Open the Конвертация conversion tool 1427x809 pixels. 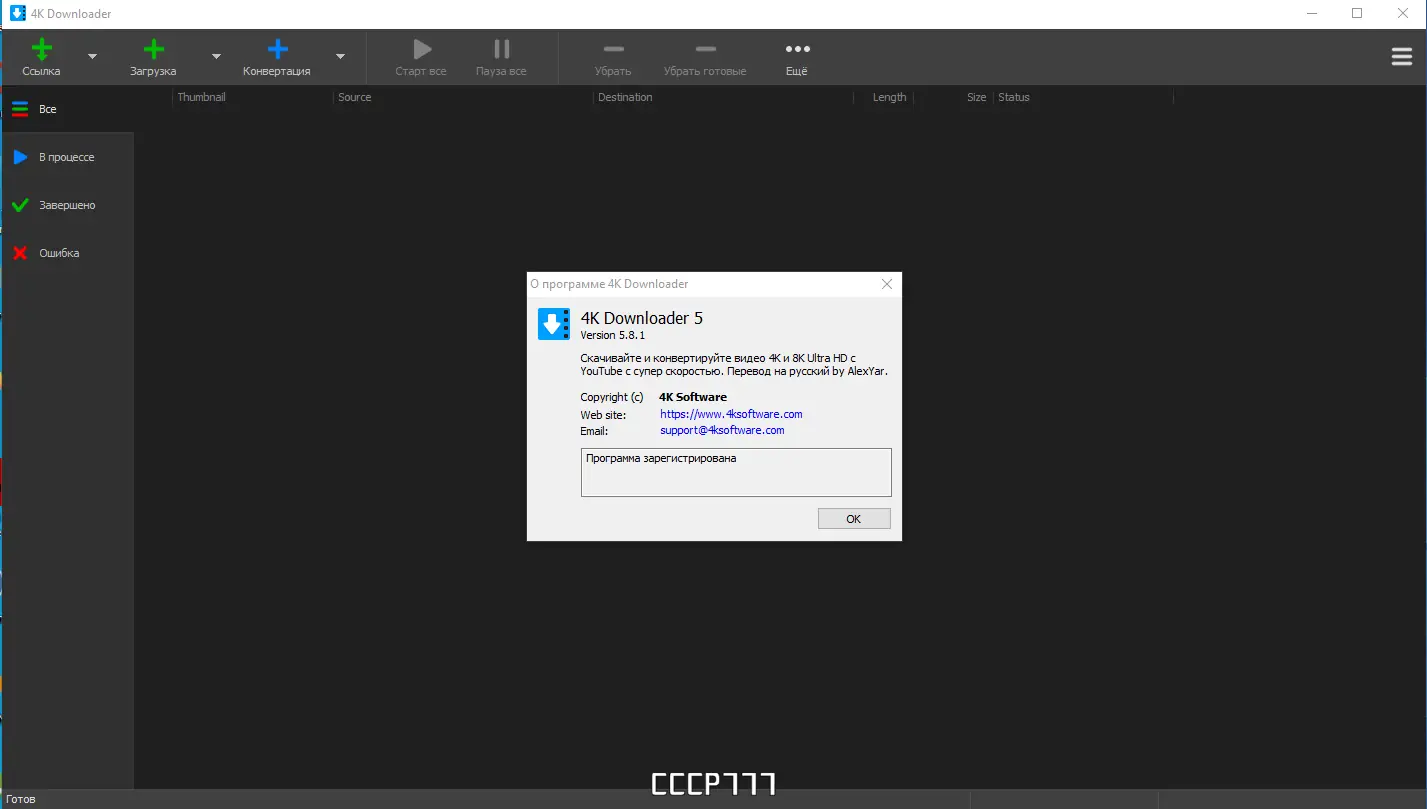coord(276,56)
